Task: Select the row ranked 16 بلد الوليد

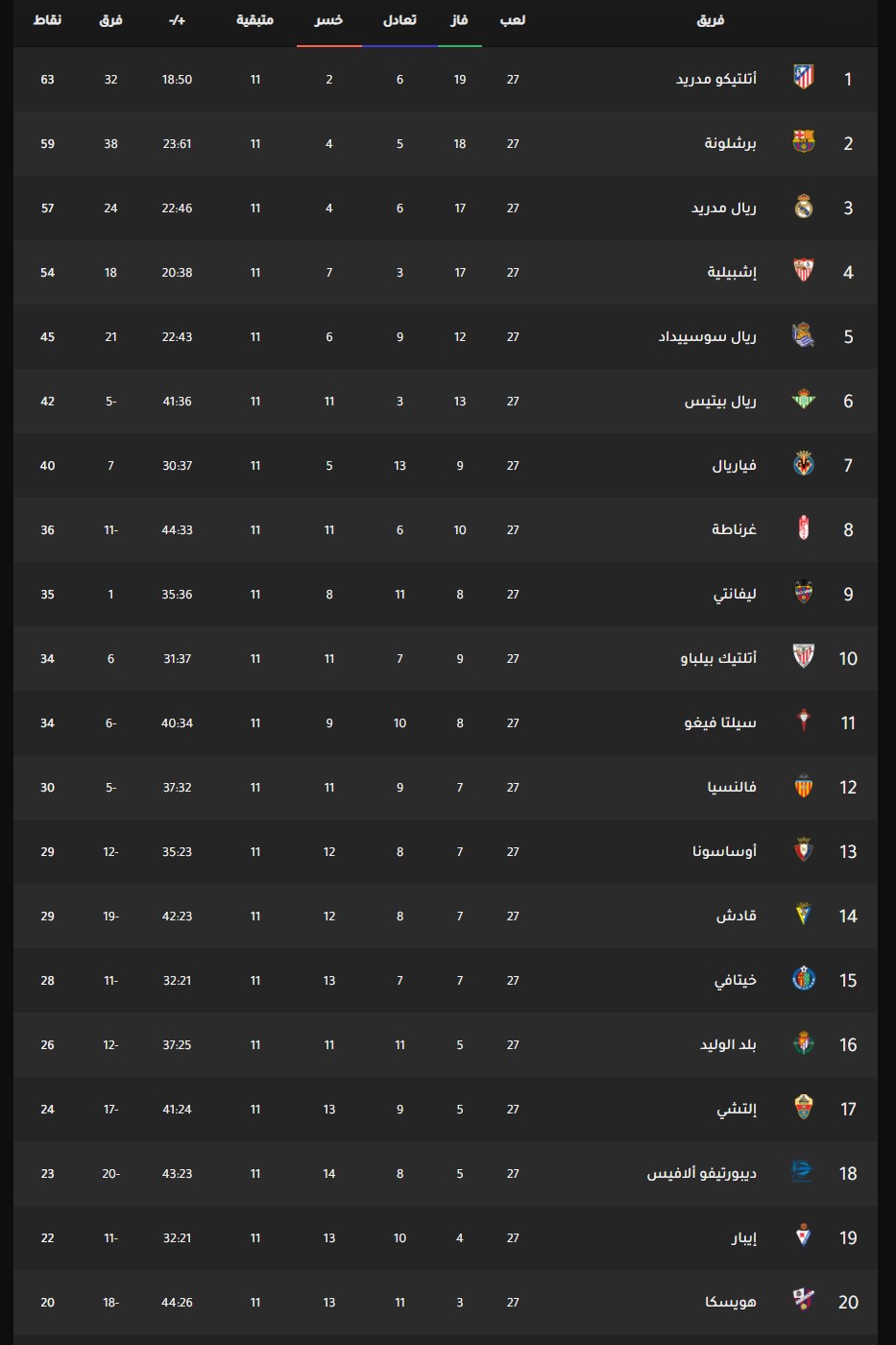Action: 446,1044
